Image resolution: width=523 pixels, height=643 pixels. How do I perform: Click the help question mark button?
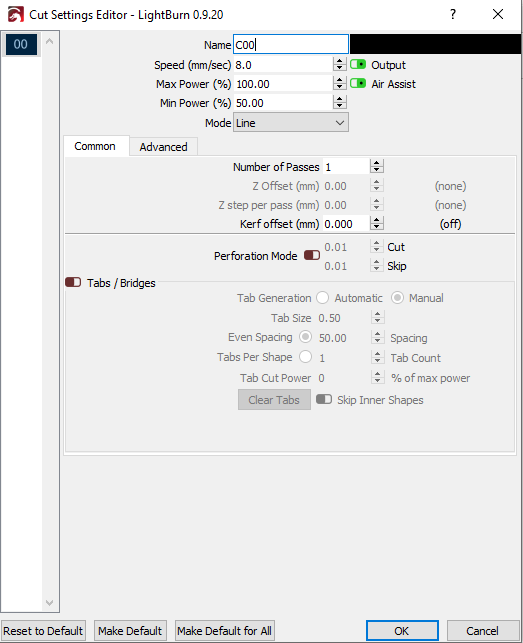452,14
